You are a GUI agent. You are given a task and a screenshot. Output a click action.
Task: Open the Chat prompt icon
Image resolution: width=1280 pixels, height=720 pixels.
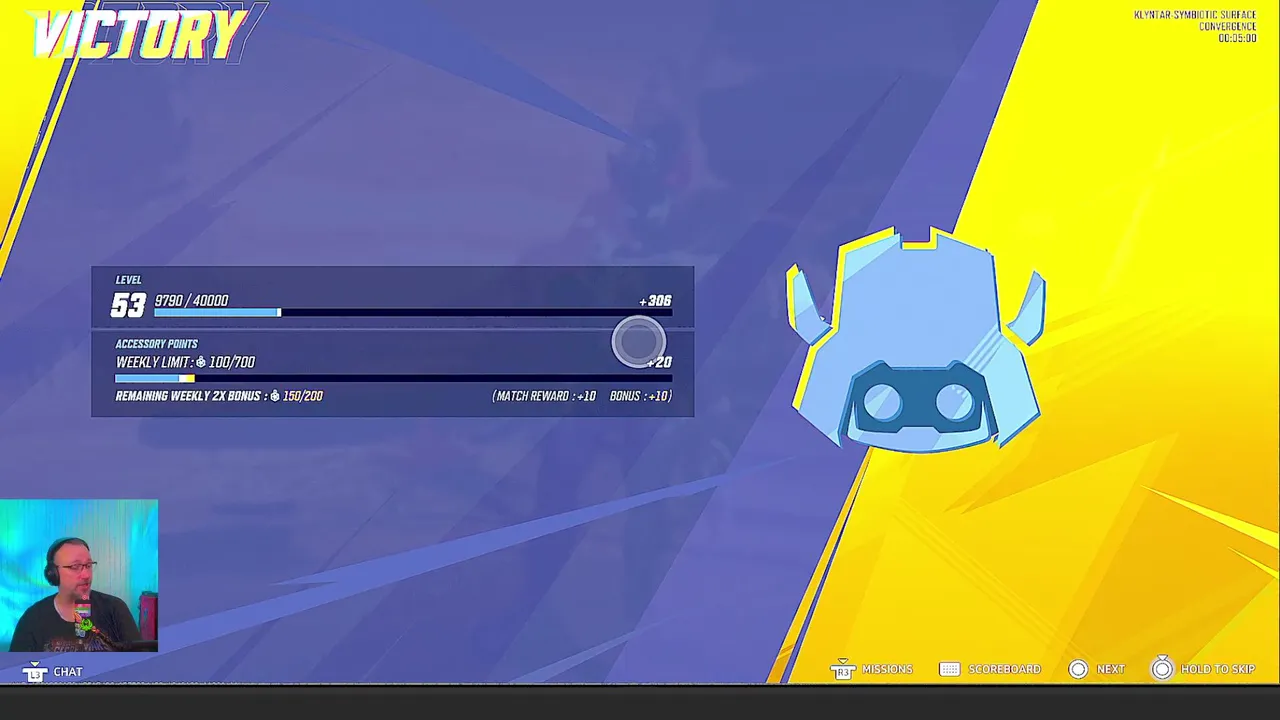(35, 671)
